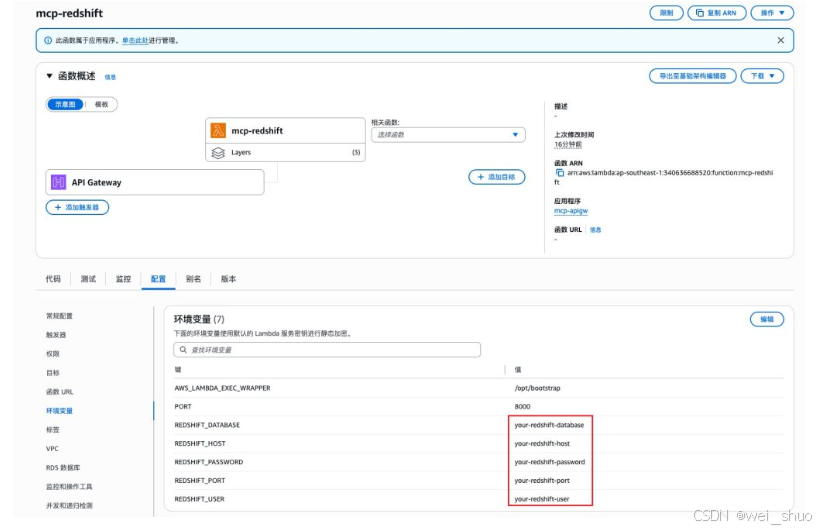Click the 8000 port value

pyautogui.click(x=522, y=406)
